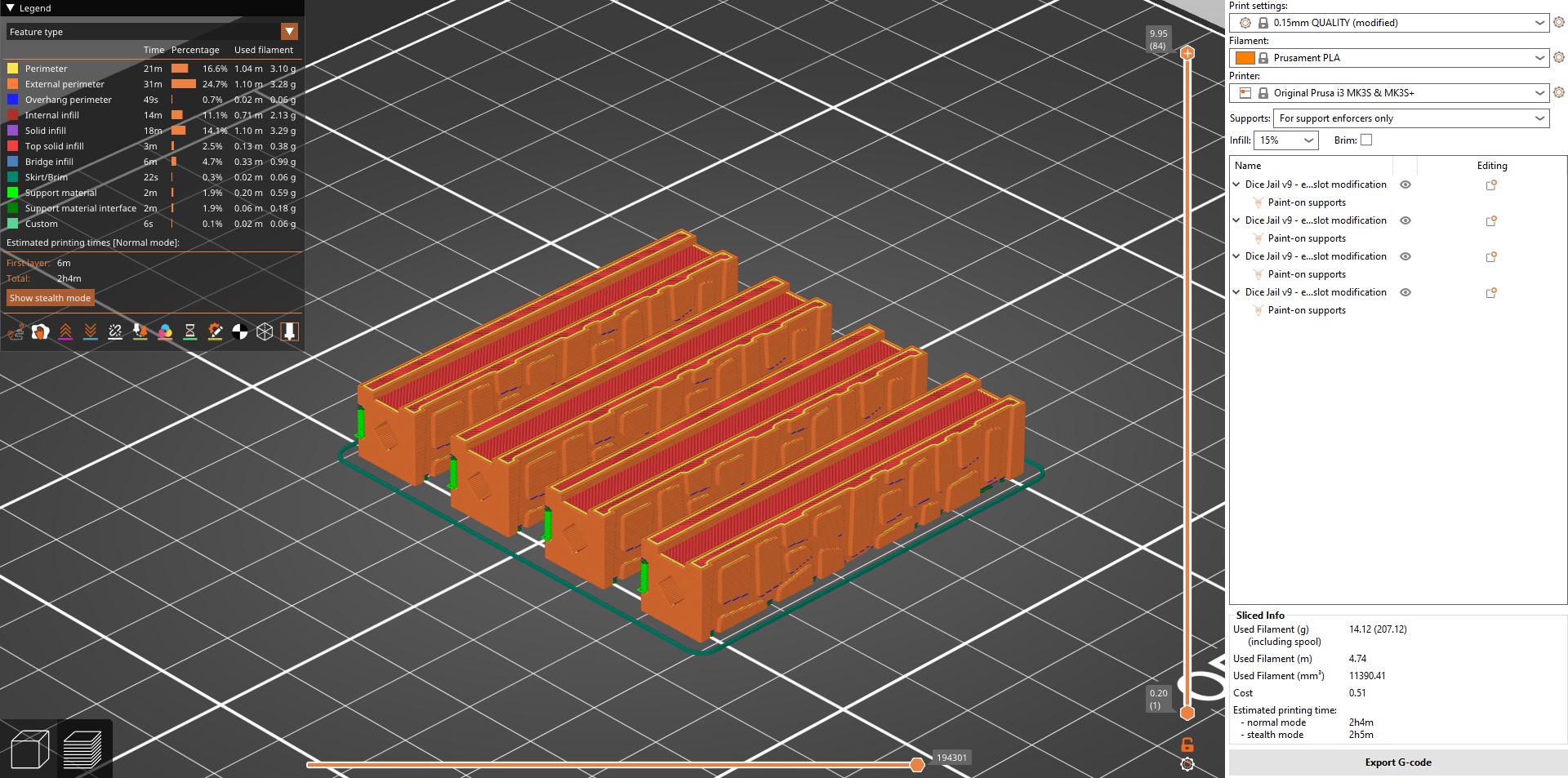This screenshot has height=778, width=1568.
Task: Click editing icon for third Dice Jail object
Action: [1491, 257]
